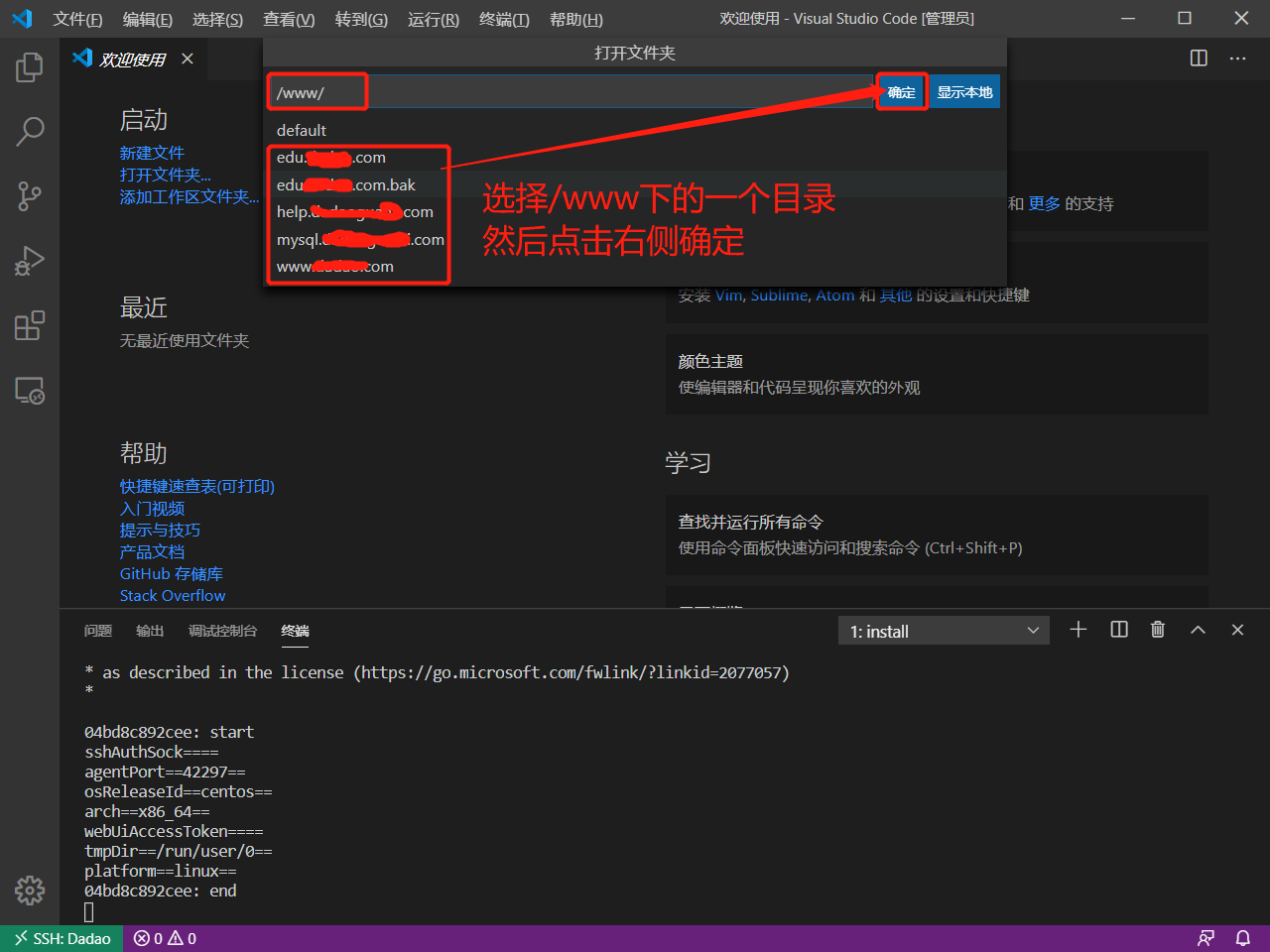Screen dimensions: 1270x952
Task: Switch to the 问题 panel tab
Action: (98, 631)
